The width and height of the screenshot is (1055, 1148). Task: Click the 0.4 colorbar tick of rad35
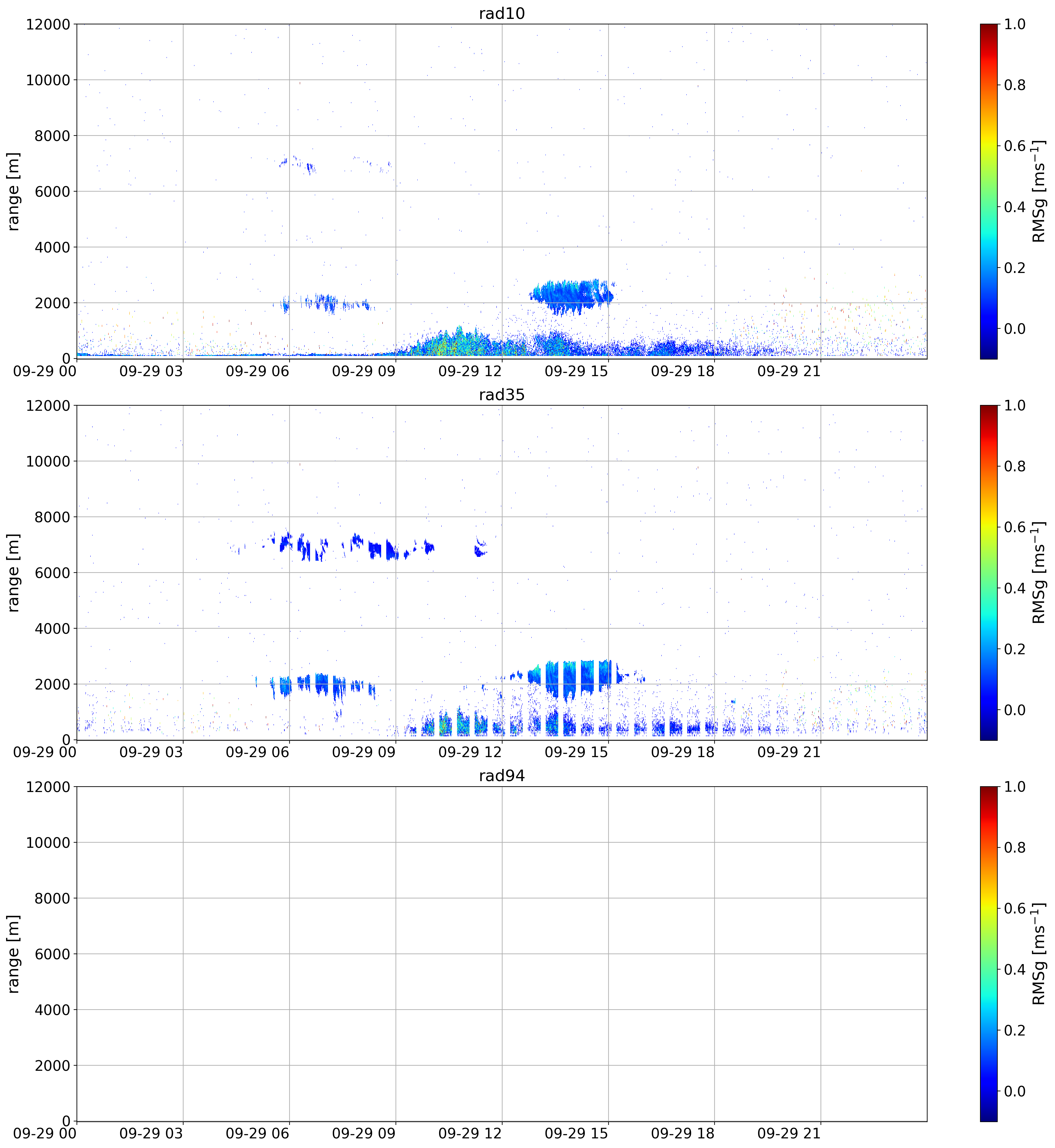point(1015,588)
